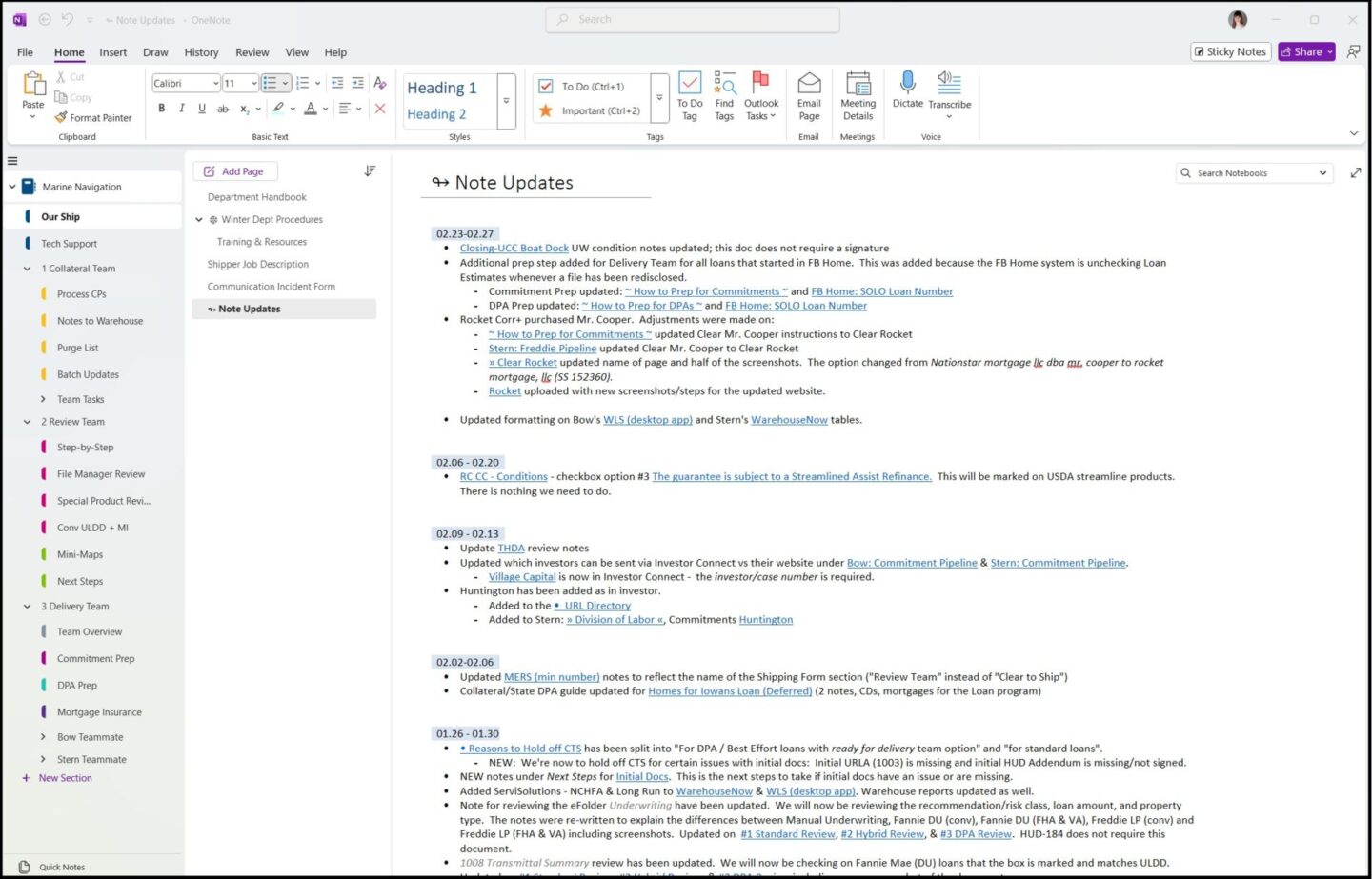Open the Insert ribbon tab
Screen dimensions: 1372x879
pyautogui.click(x=112, y=52)
